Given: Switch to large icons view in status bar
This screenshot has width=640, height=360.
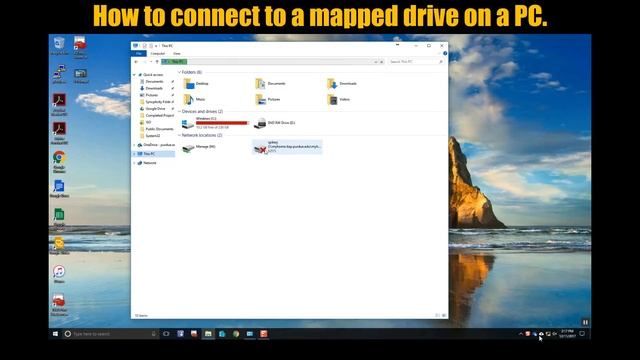Looking at the screenshot, I should pos(444,316).
